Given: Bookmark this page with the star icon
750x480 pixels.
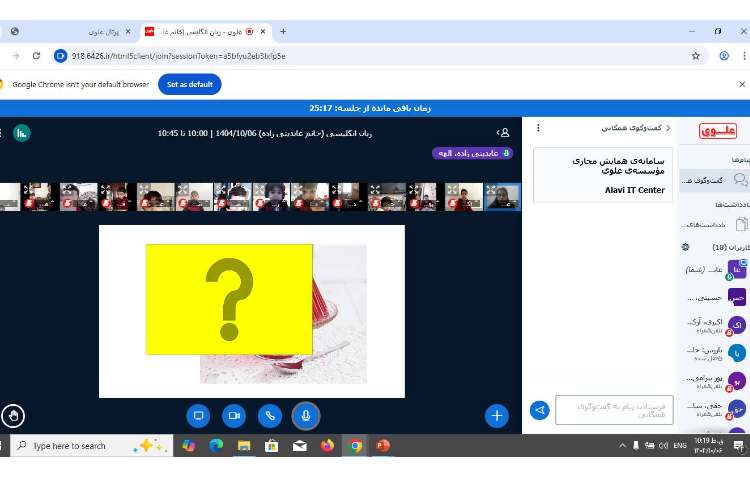Looking at the screenshot, I should point(695,56).
